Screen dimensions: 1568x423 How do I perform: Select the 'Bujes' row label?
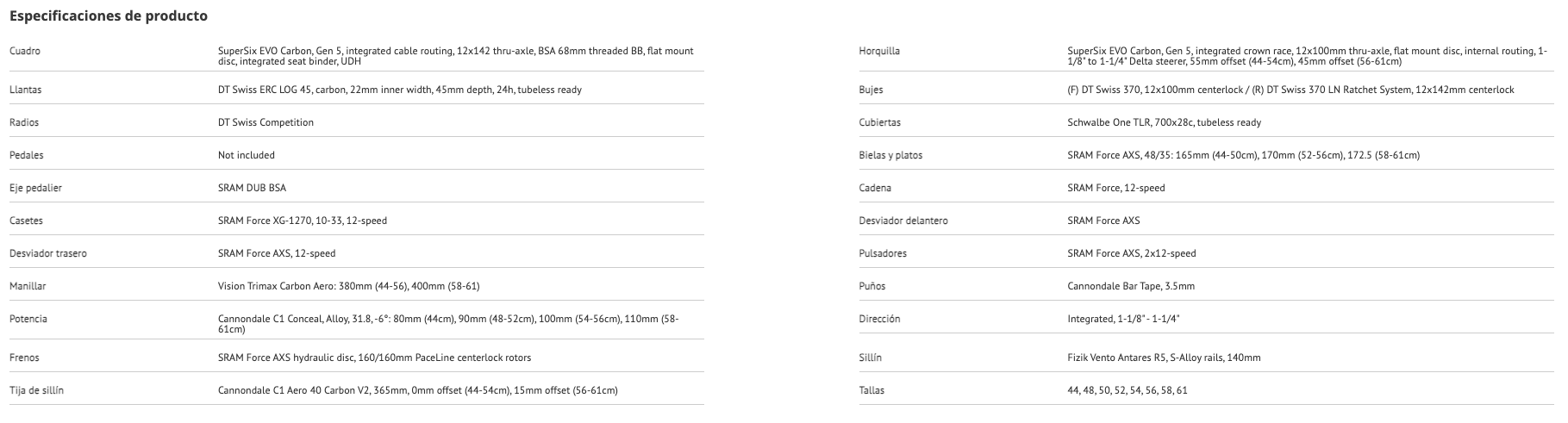(x=871, y=90)
